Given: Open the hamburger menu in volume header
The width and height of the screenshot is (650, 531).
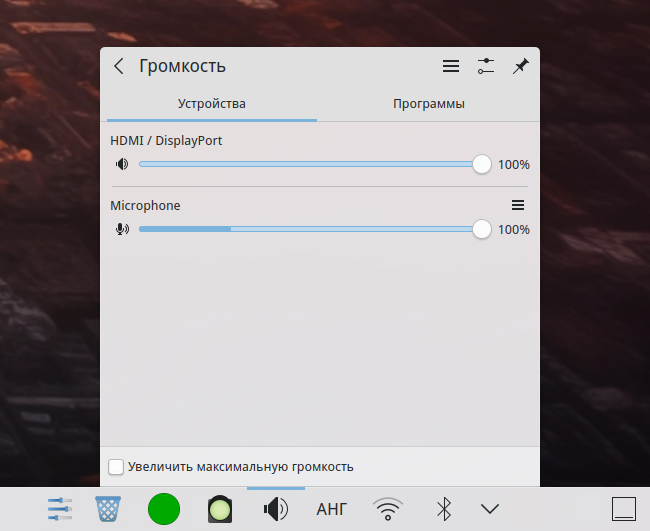Looking at the screenshot, I should [x=451, y=66].
